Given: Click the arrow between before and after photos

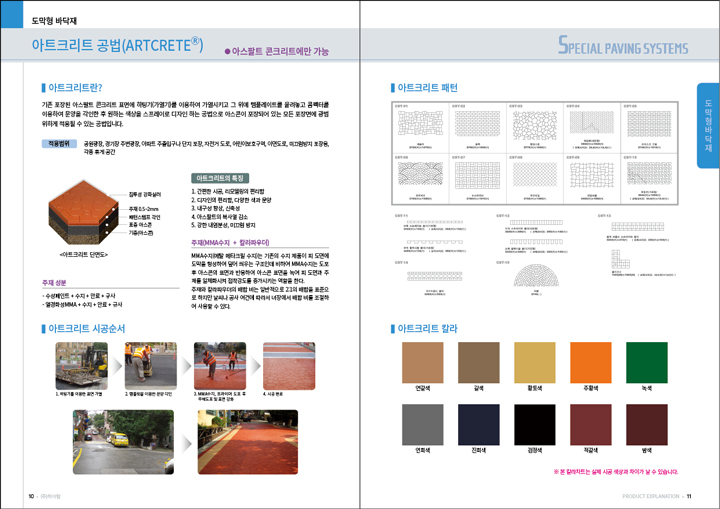Looking at the screenshot, I should click(x=186, y=443).
